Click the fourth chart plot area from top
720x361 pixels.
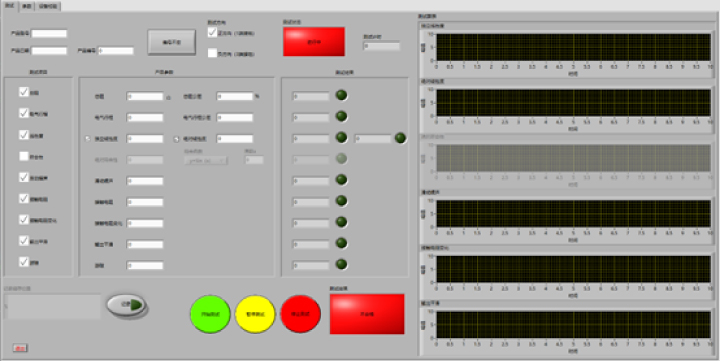coord(573,214)
